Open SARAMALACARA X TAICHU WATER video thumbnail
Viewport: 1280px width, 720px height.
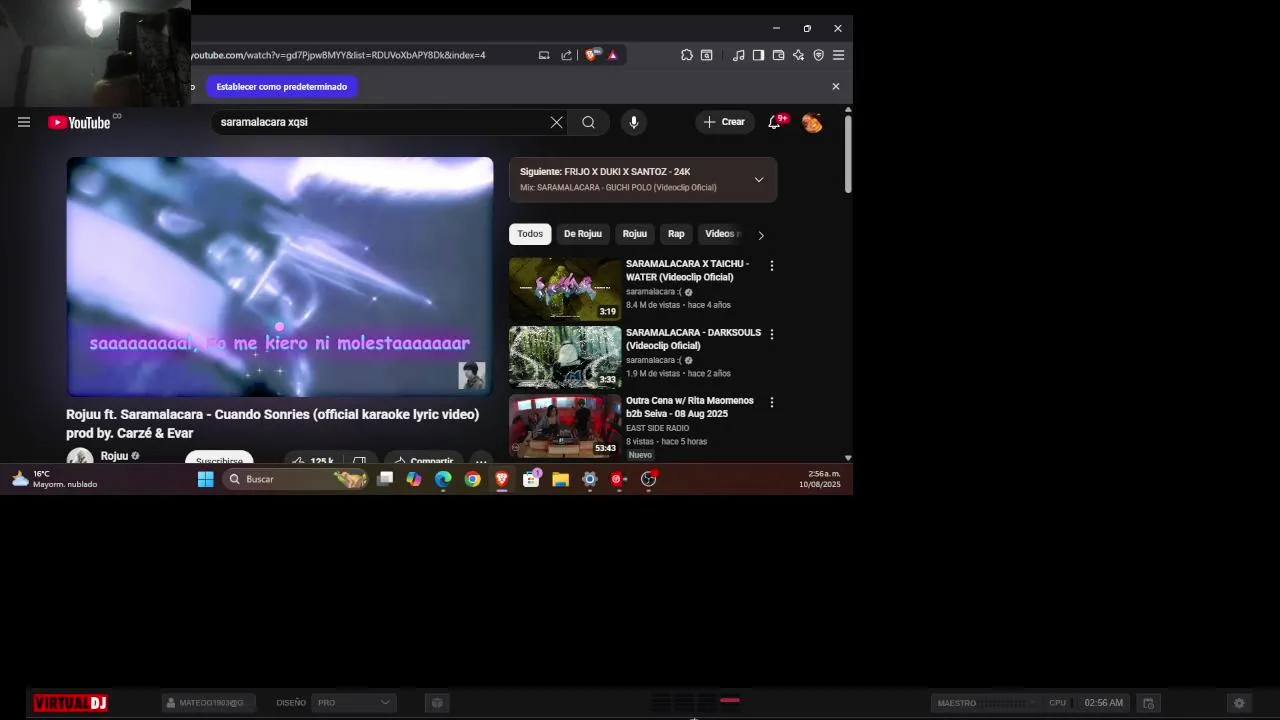565,289
